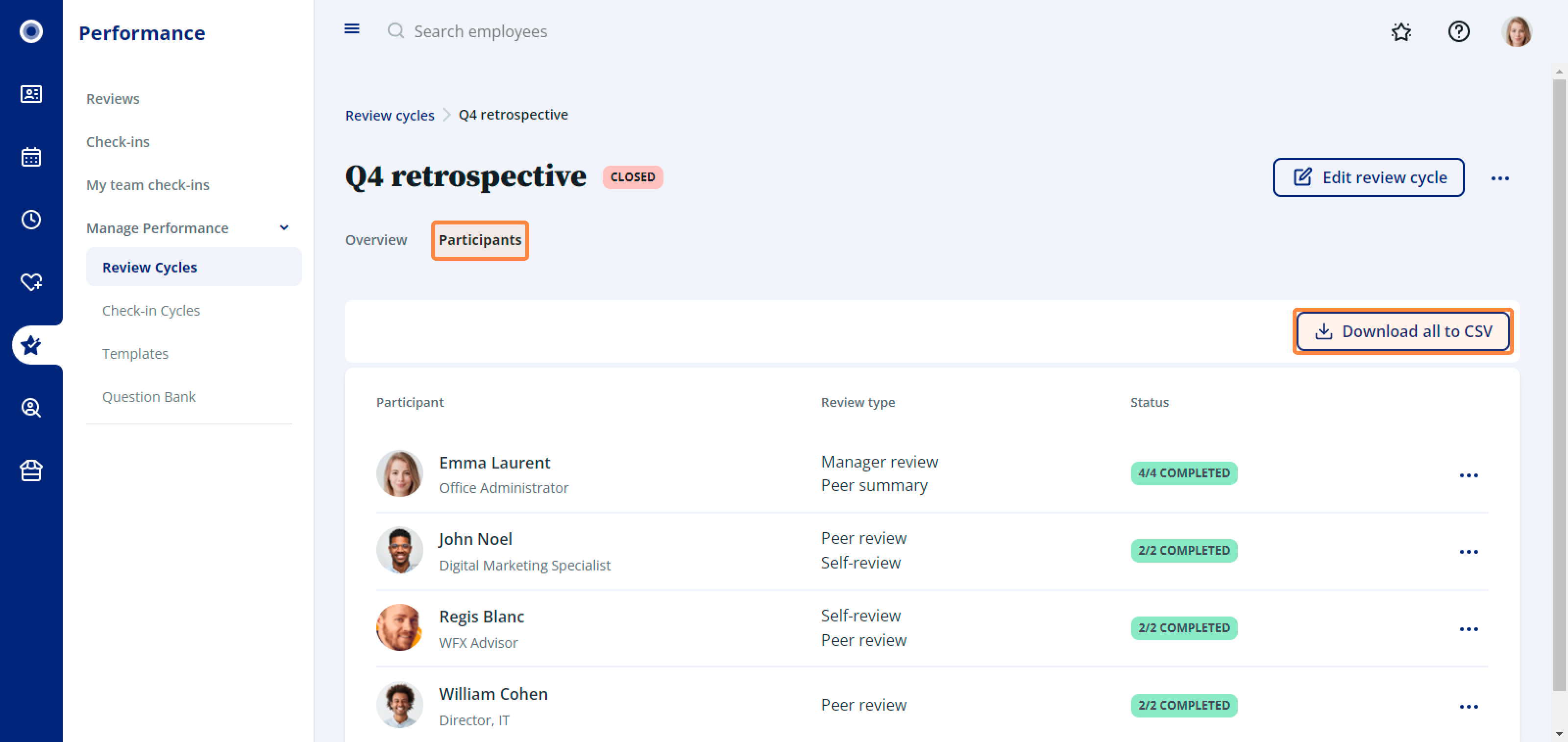This screenshot has width=1568, height=742.
Task: Click the heart recognition icon in the sidebar
Action: pyautogui.click(x=31, y=282)
